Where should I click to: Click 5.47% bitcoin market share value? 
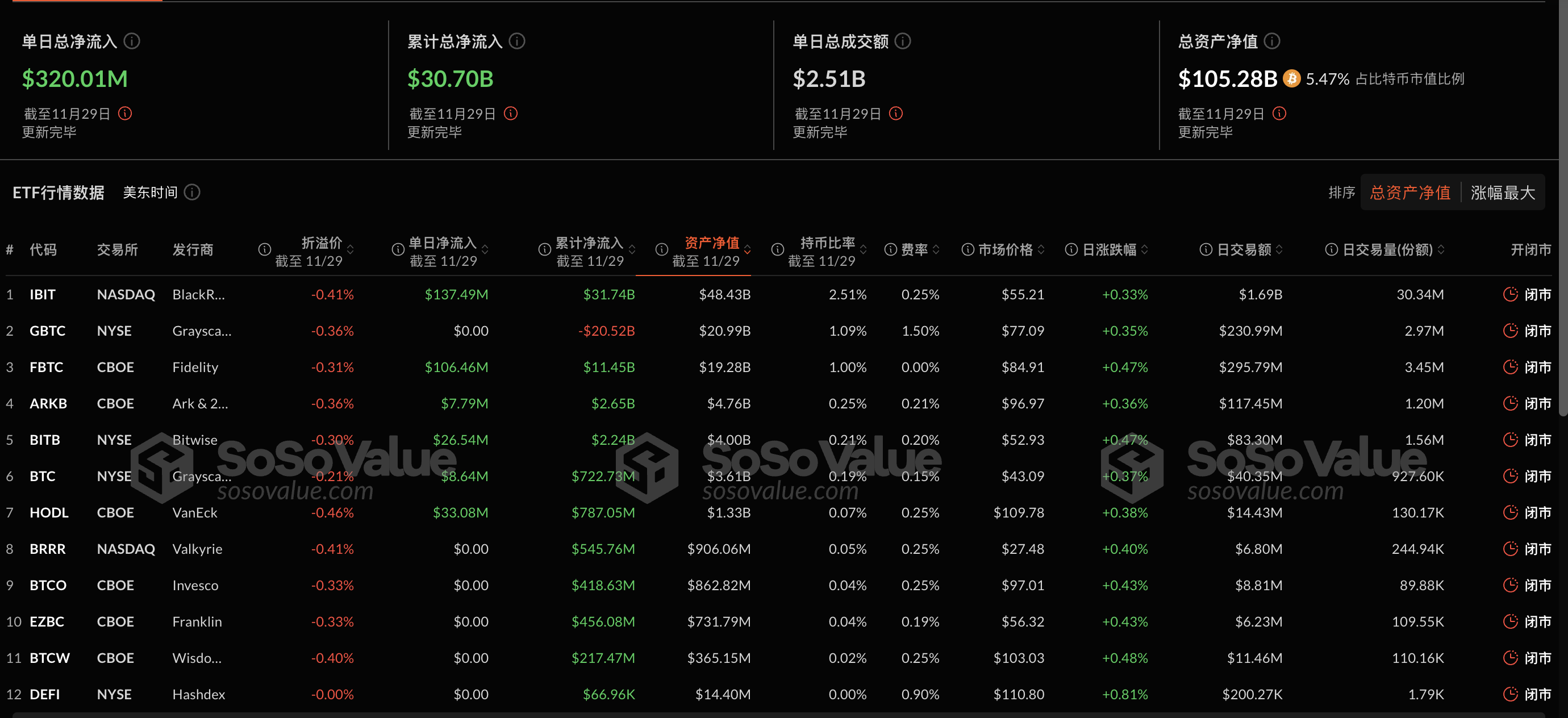[1328, 79]
